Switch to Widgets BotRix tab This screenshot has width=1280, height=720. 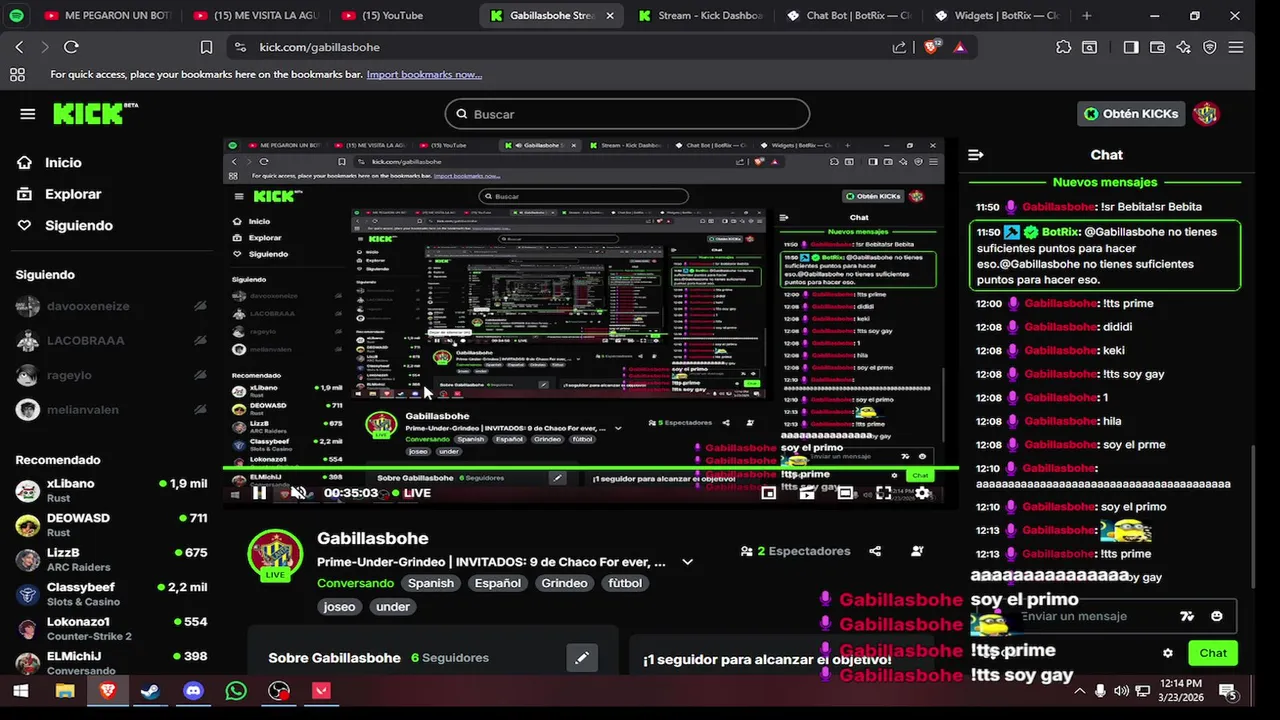point(996,16)
